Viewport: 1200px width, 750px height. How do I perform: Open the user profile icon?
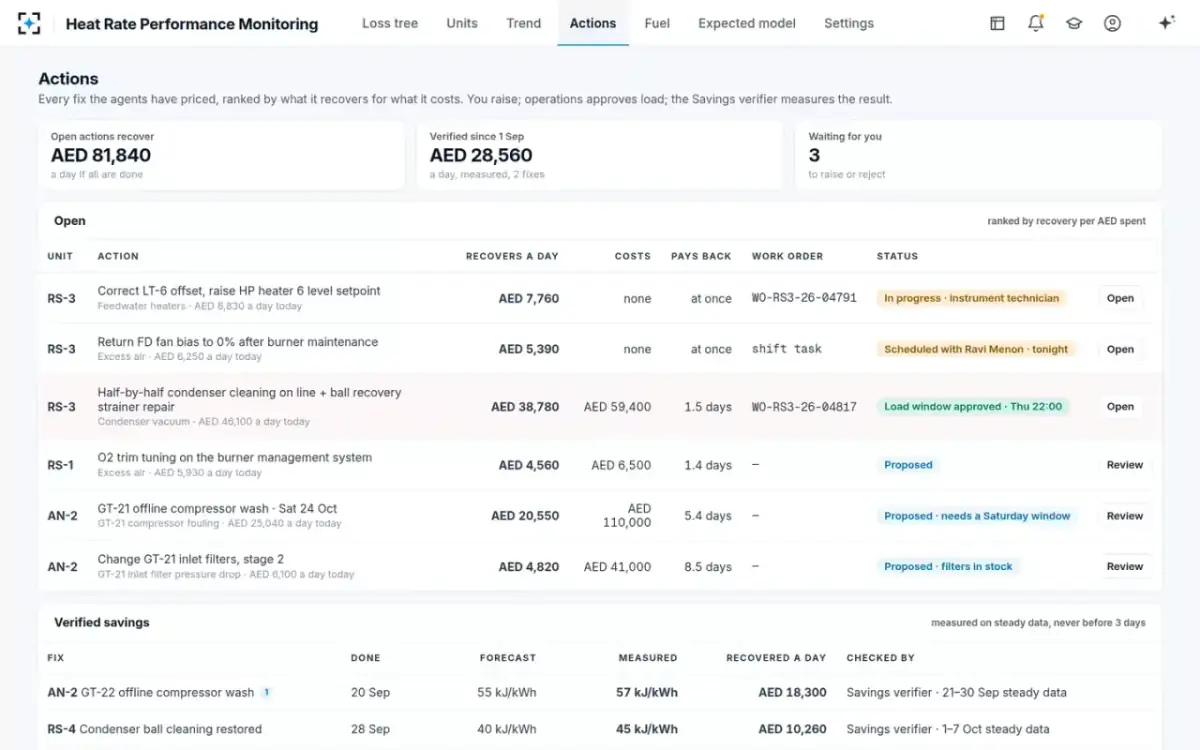(x=1112, y=23)
